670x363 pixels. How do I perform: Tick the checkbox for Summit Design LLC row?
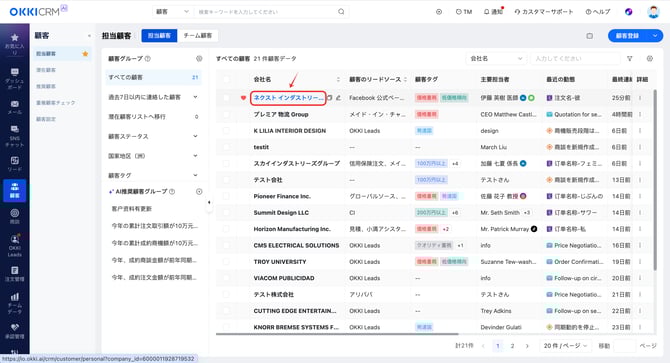point(226,213)
